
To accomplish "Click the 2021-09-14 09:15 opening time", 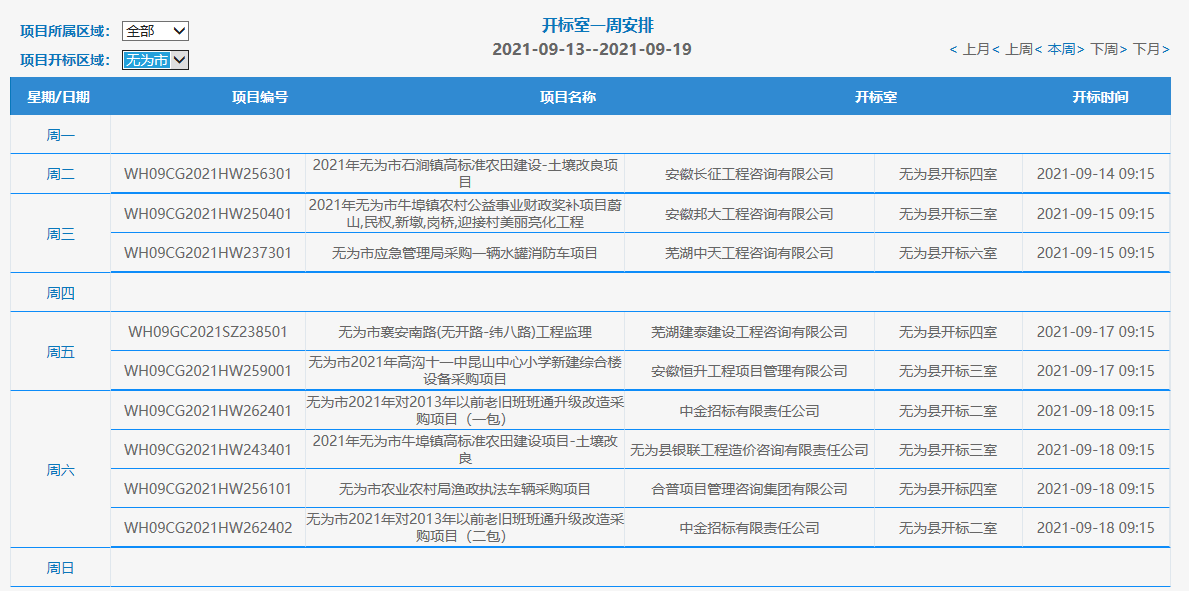I will click(x=1095, y=174).
